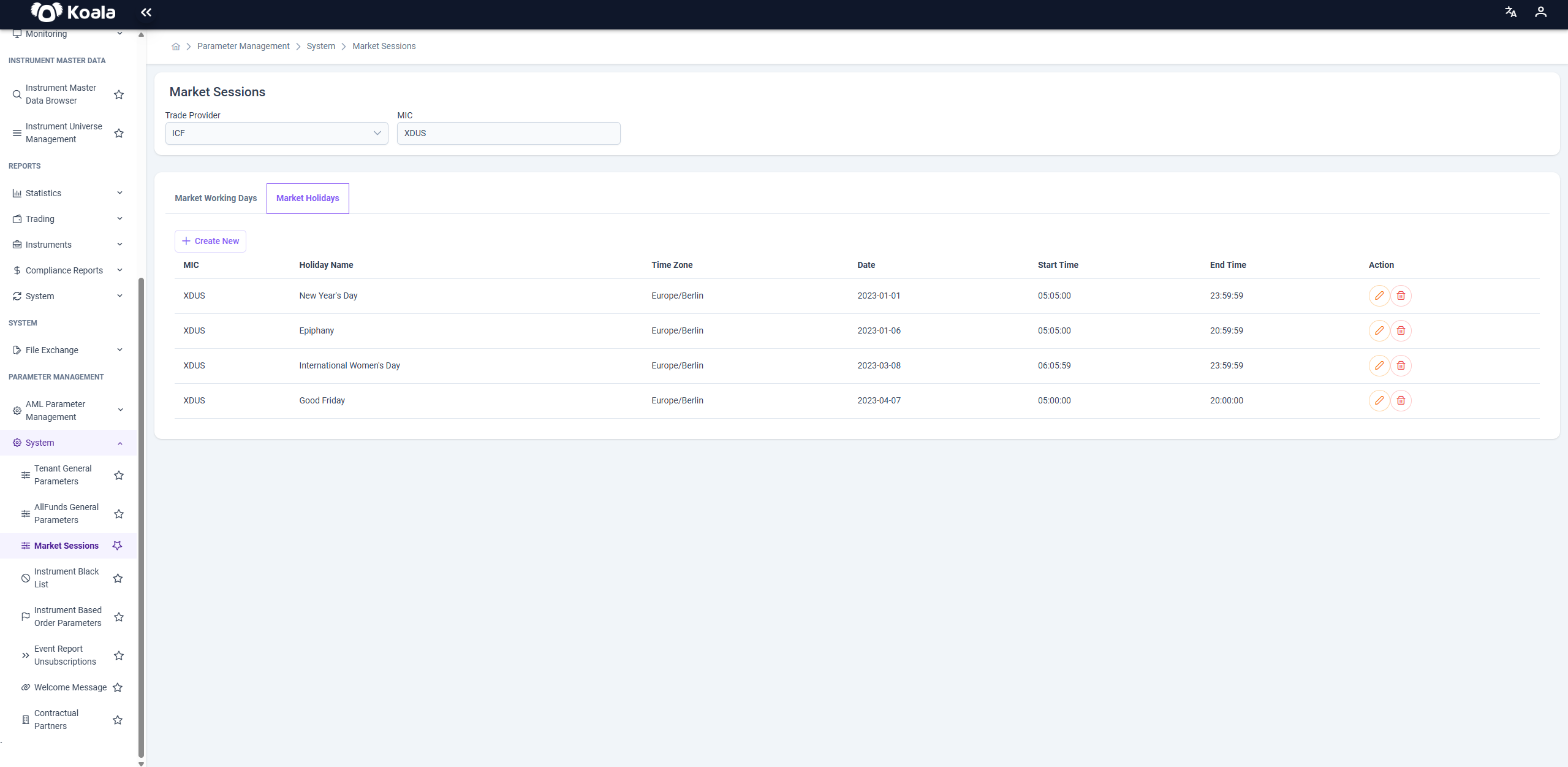1568x767 pixels.
Task: Open Parameter Management breadcrumb link
Action: 243,47
